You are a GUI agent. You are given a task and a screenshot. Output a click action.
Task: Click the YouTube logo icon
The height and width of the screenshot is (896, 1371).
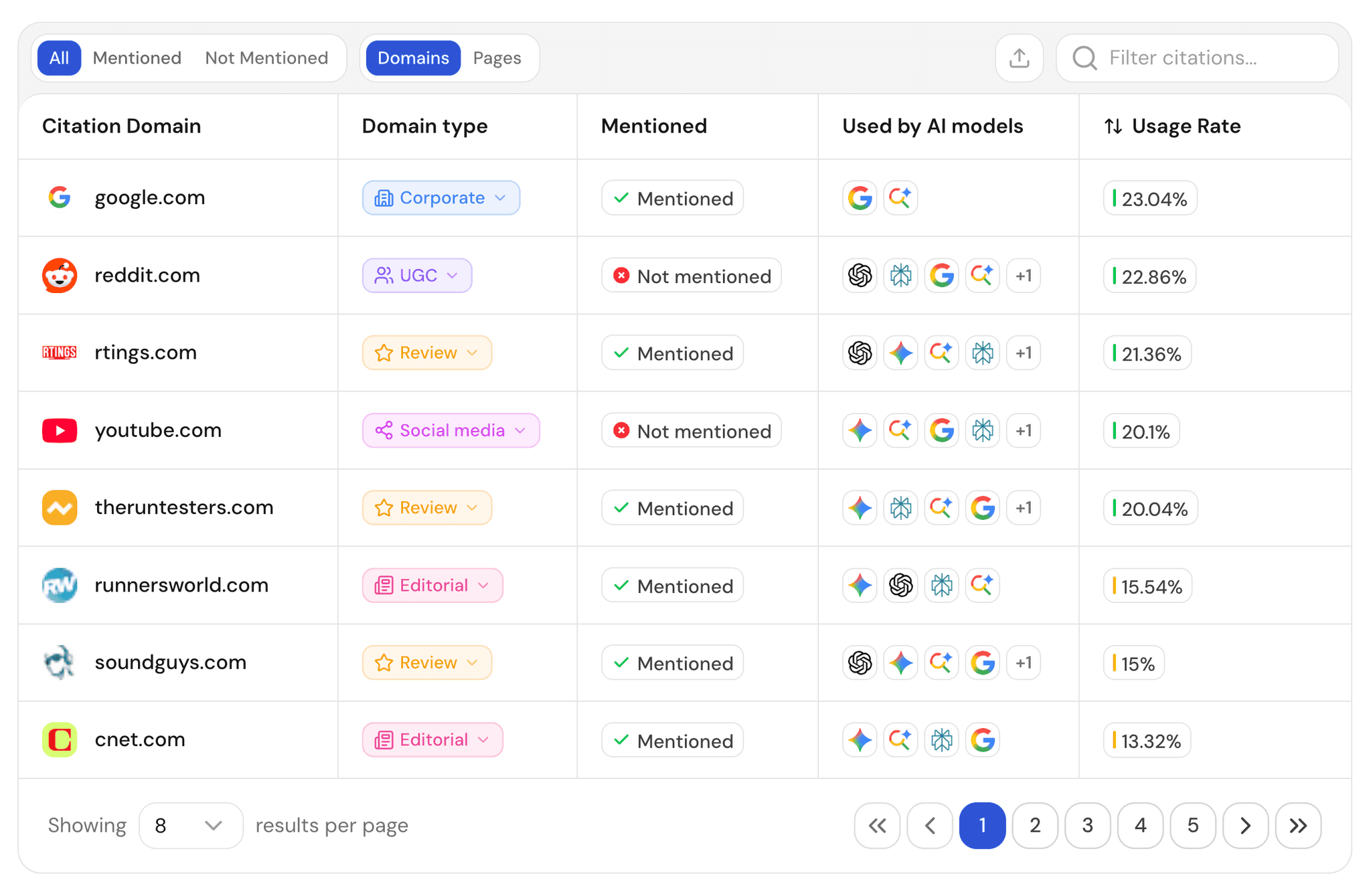tap(60, 430)
